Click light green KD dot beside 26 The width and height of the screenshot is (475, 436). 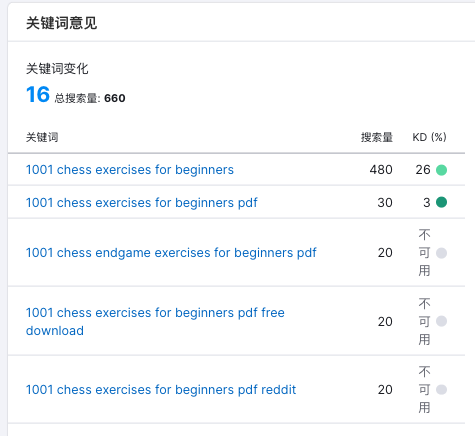441,170
